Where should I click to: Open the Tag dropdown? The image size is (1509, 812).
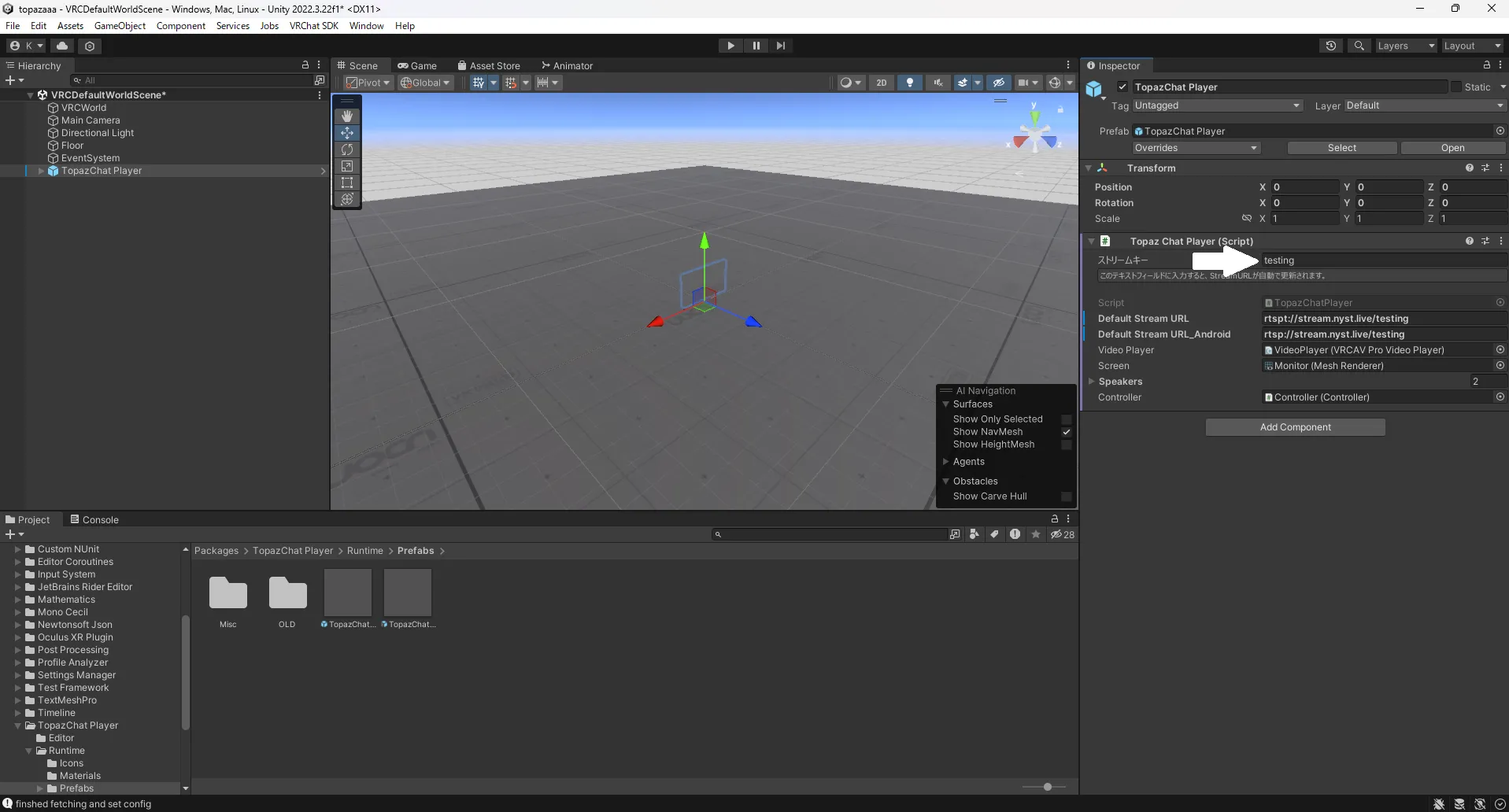1218,105
